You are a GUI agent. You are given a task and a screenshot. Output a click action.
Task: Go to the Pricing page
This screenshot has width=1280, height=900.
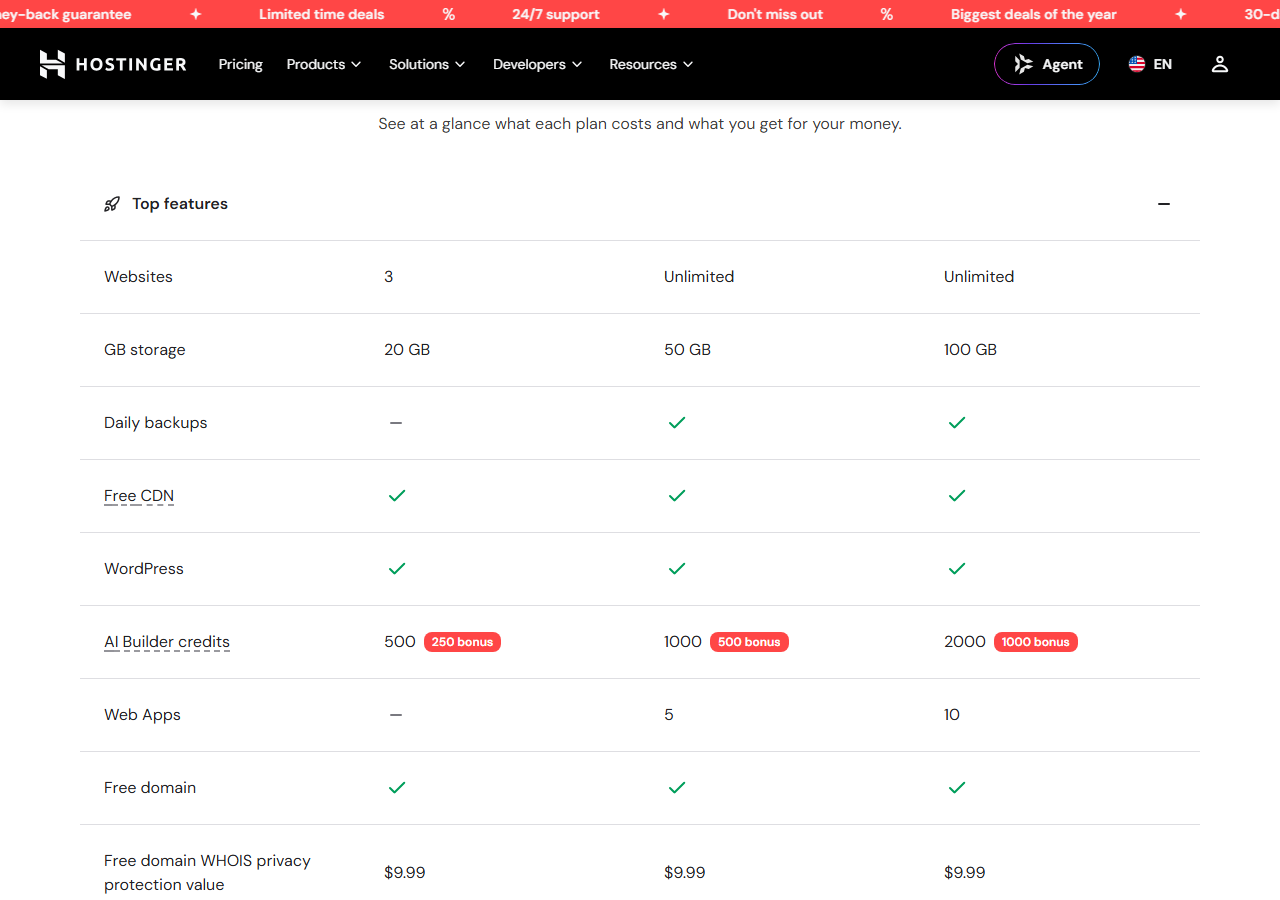coord(241,64)
